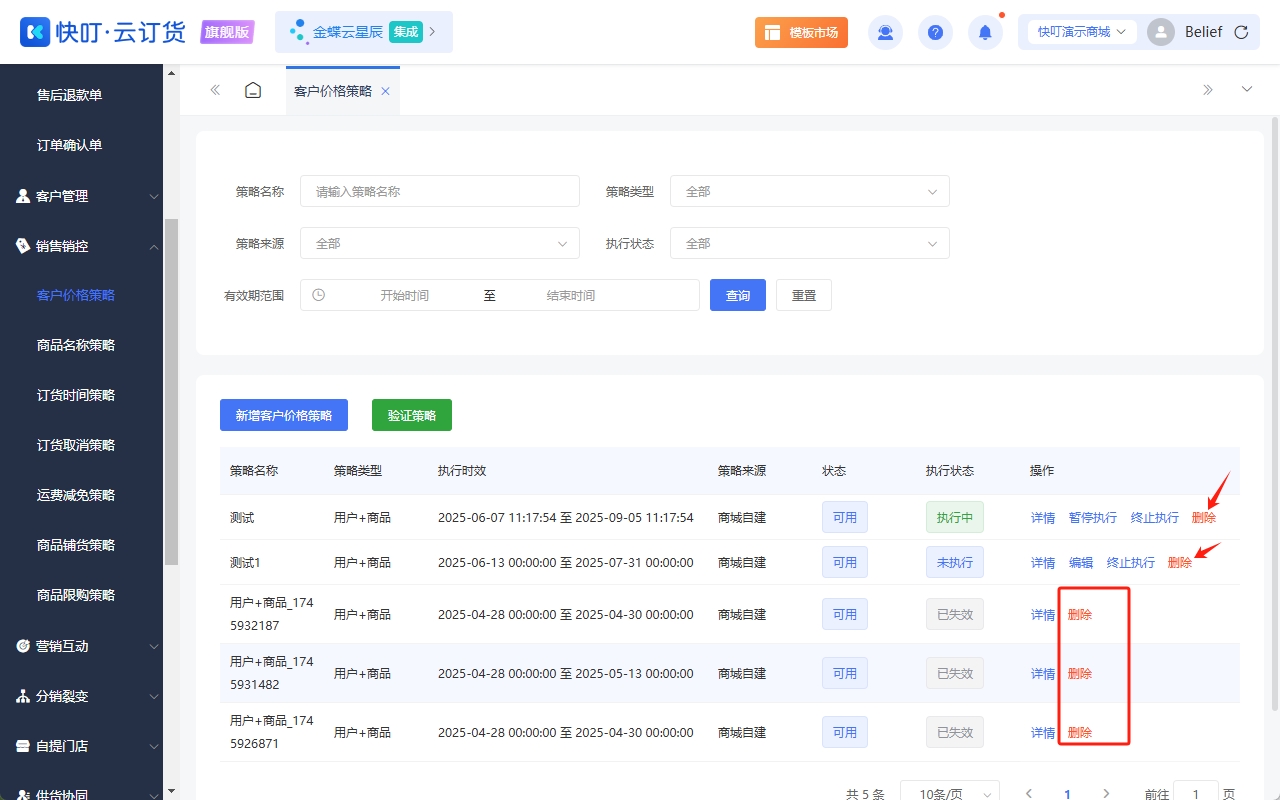Open 售后退款单 in the sidebar

[x=70, y=95]
